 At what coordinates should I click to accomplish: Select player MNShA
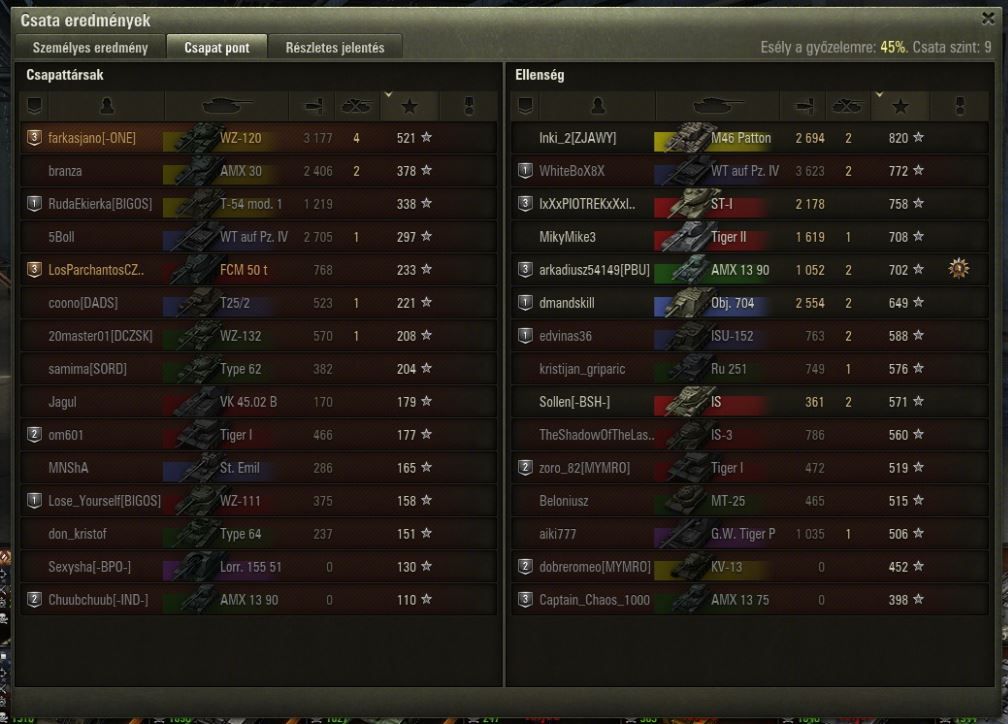coord(68,468)
